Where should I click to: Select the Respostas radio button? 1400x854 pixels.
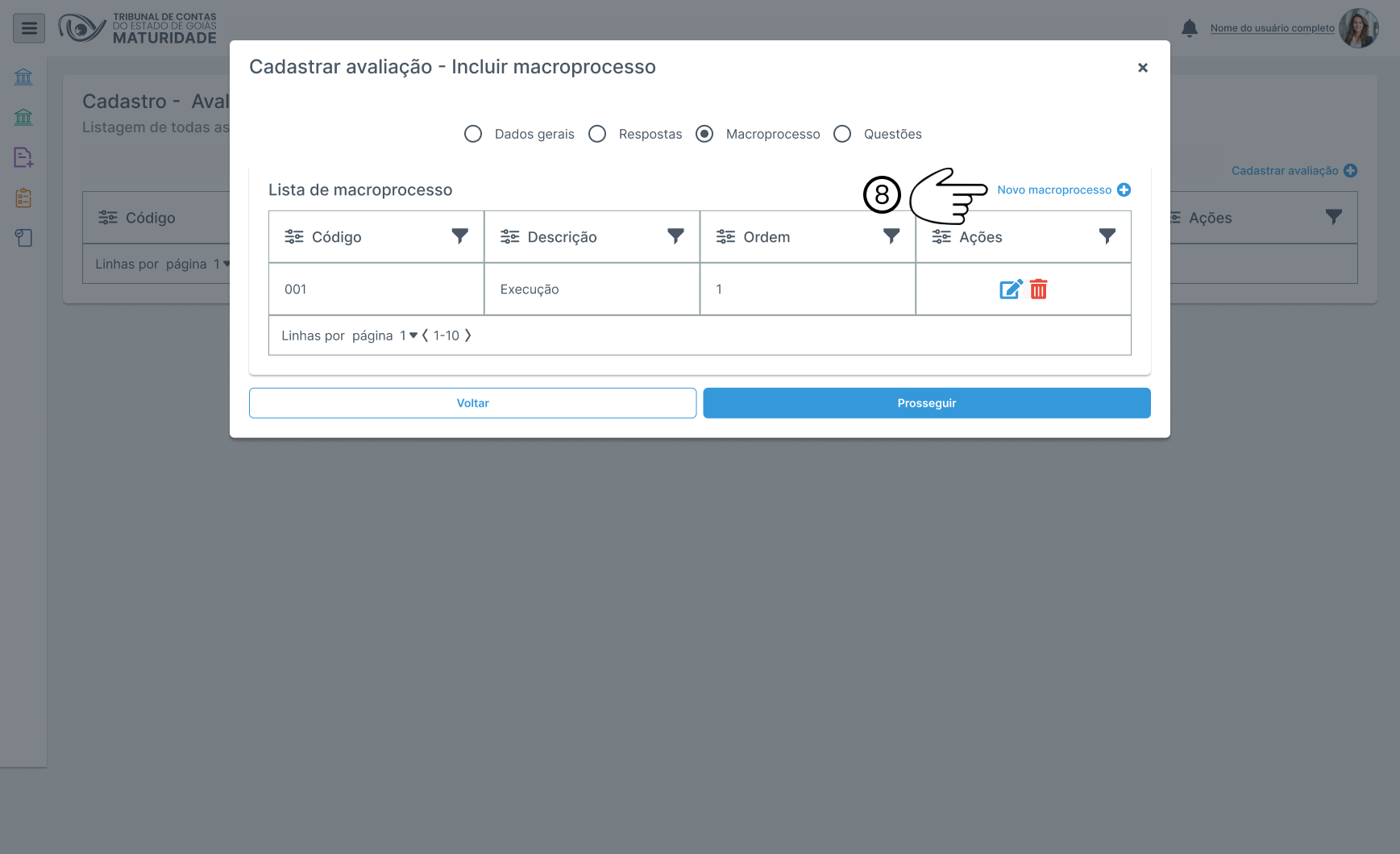click(597, 134)
